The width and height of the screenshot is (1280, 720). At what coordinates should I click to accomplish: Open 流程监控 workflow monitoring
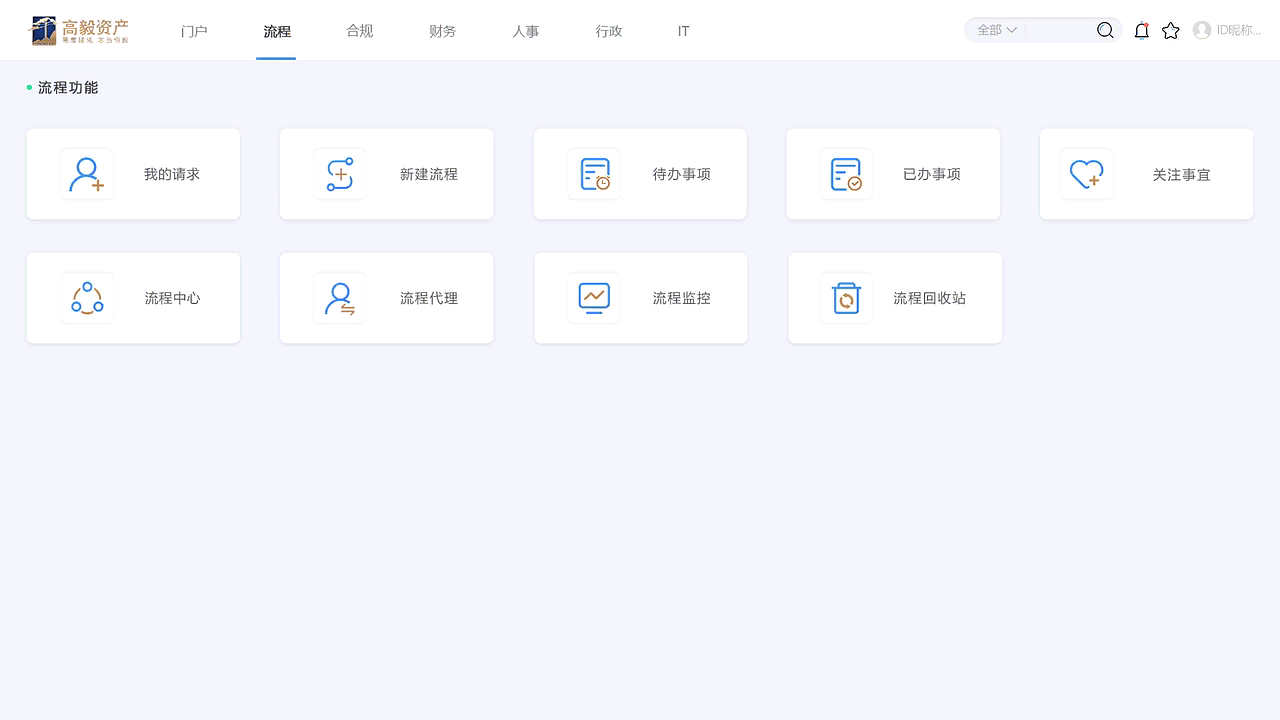coord(640,297)
